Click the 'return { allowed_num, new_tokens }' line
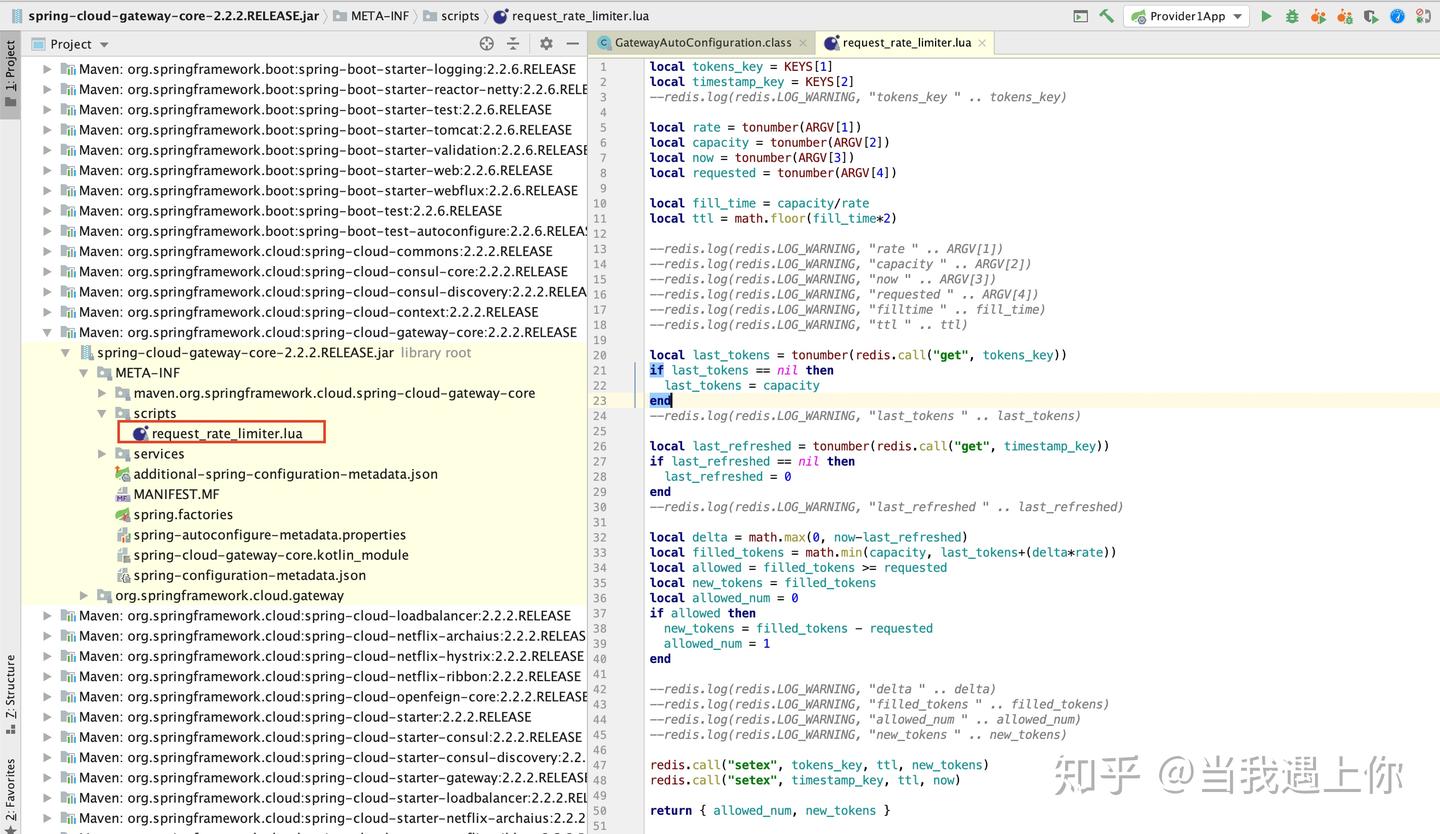1440x834 pixels. (770, 811)
